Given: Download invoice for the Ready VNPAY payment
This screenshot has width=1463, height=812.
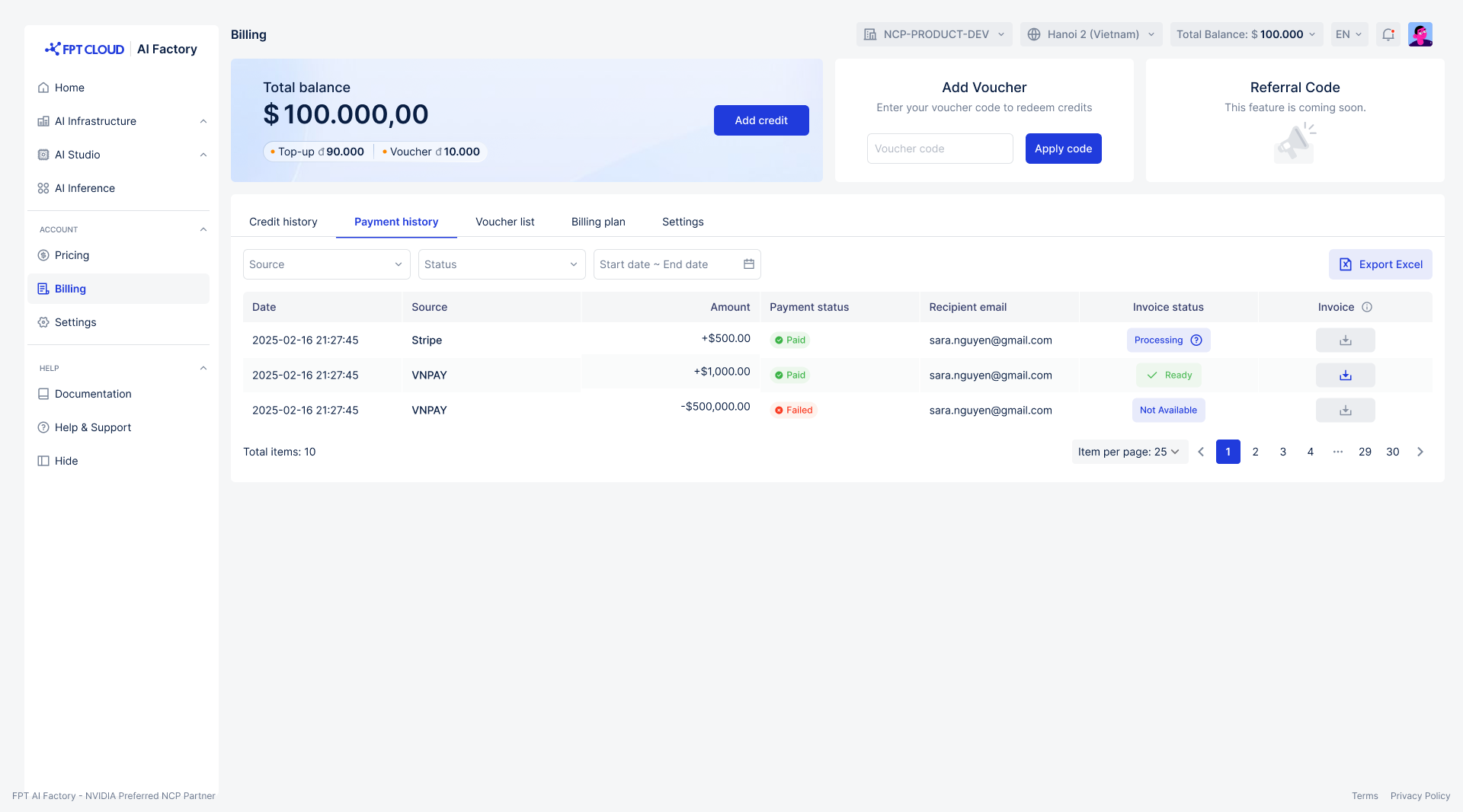Looking at the screenshot, I should tap(1345, 375).
